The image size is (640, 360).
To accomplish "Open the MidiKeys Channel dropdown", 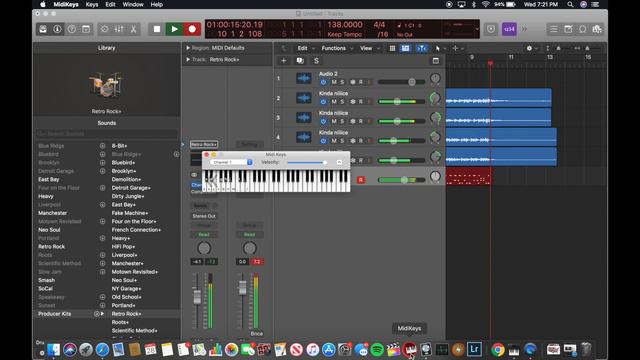I will pyautogui.click(x=231, y=162).
